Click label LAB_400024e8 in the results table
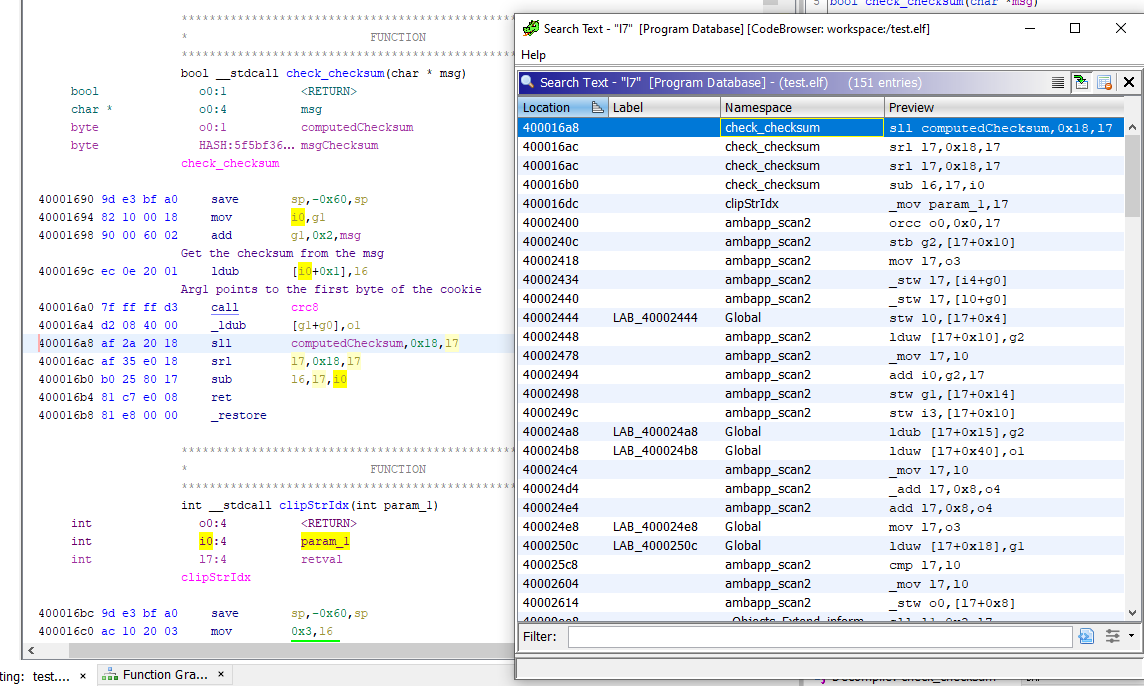This screenshot has height=686, width=1144. pos(654,526)
